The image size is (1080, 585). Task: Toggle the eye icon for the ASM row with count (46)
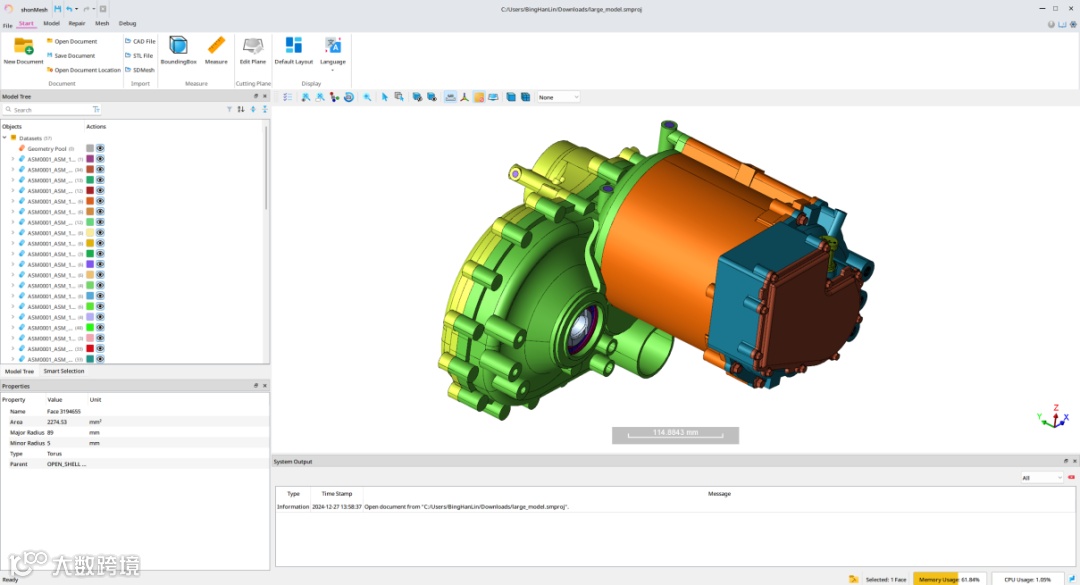click(100, 327)
